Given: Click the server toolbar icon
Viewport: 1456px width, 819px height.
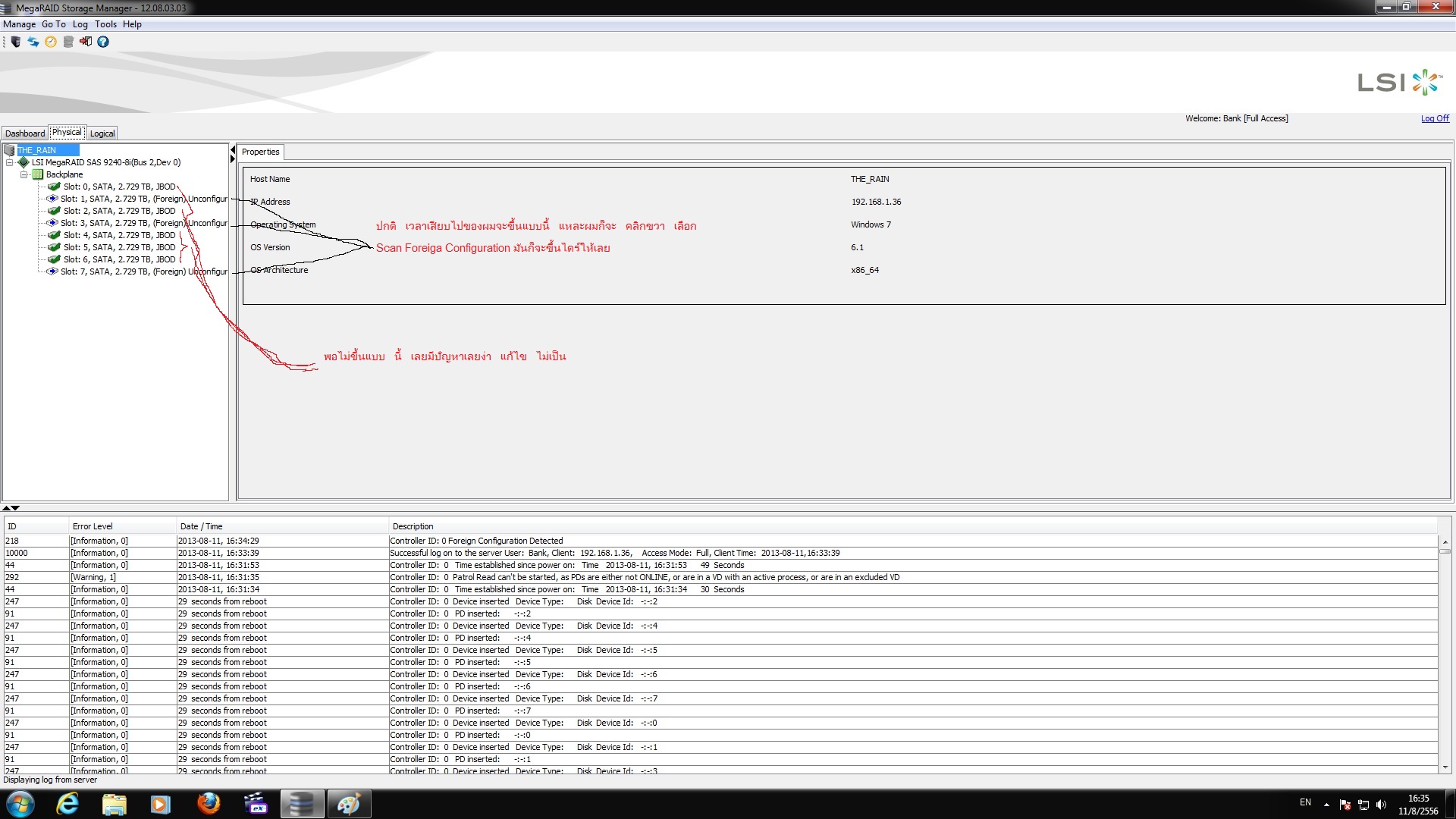Looking at the screenshot, I should point(15,42).
